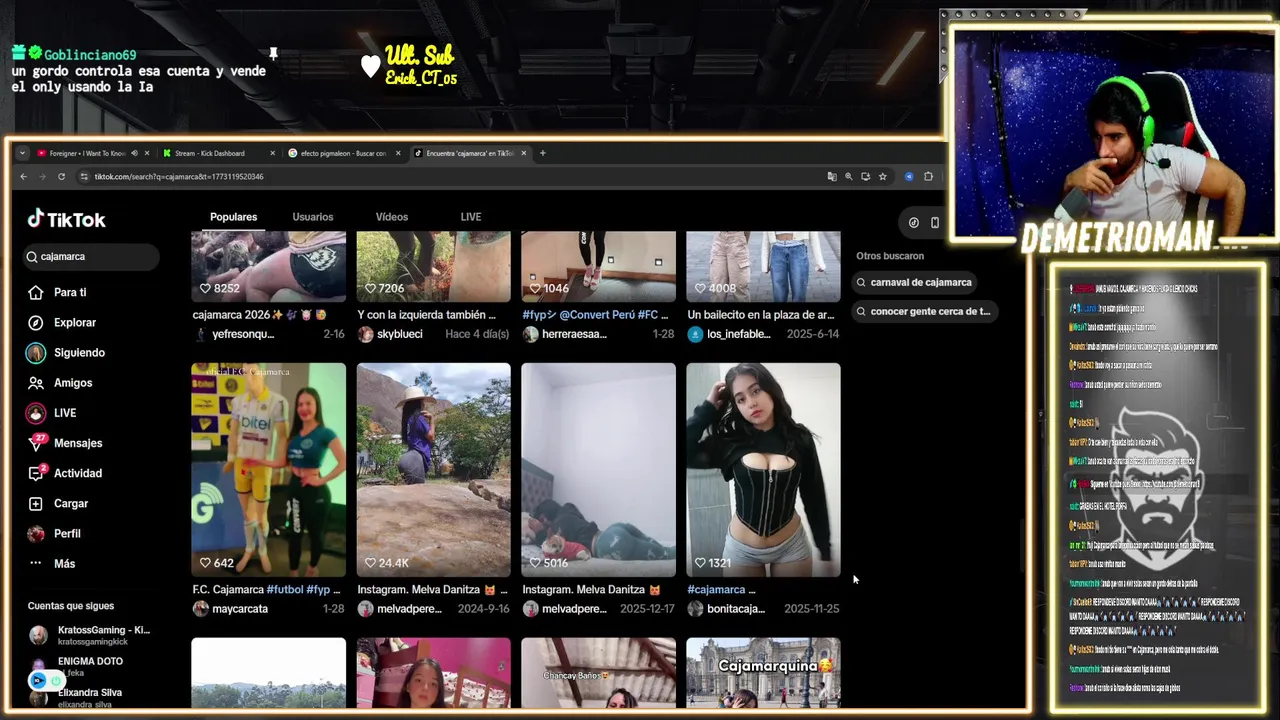The width and height of the screenshot is (1280, 720).
Task: Click the browser forward arrow
Action: [x=42, y=176]
